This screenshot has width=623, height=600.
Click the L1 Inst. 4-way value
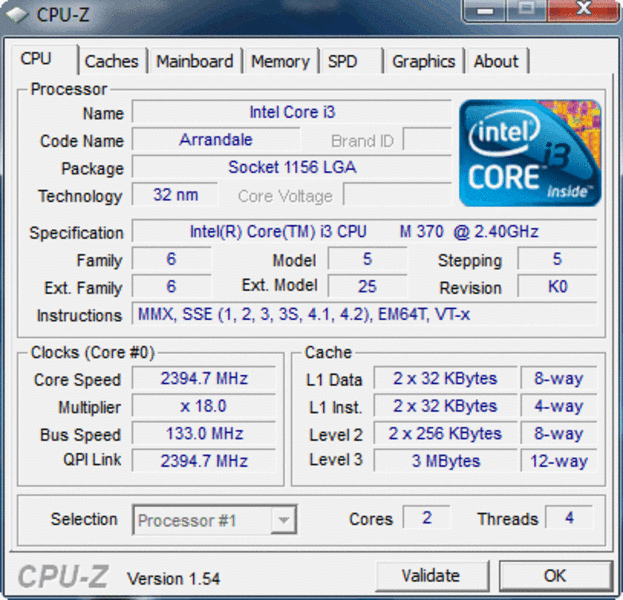tap(559, 406)
